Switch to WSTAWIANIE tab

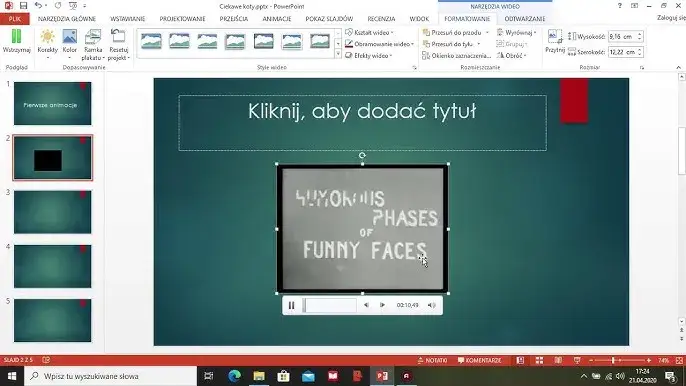tap(127, 19)
